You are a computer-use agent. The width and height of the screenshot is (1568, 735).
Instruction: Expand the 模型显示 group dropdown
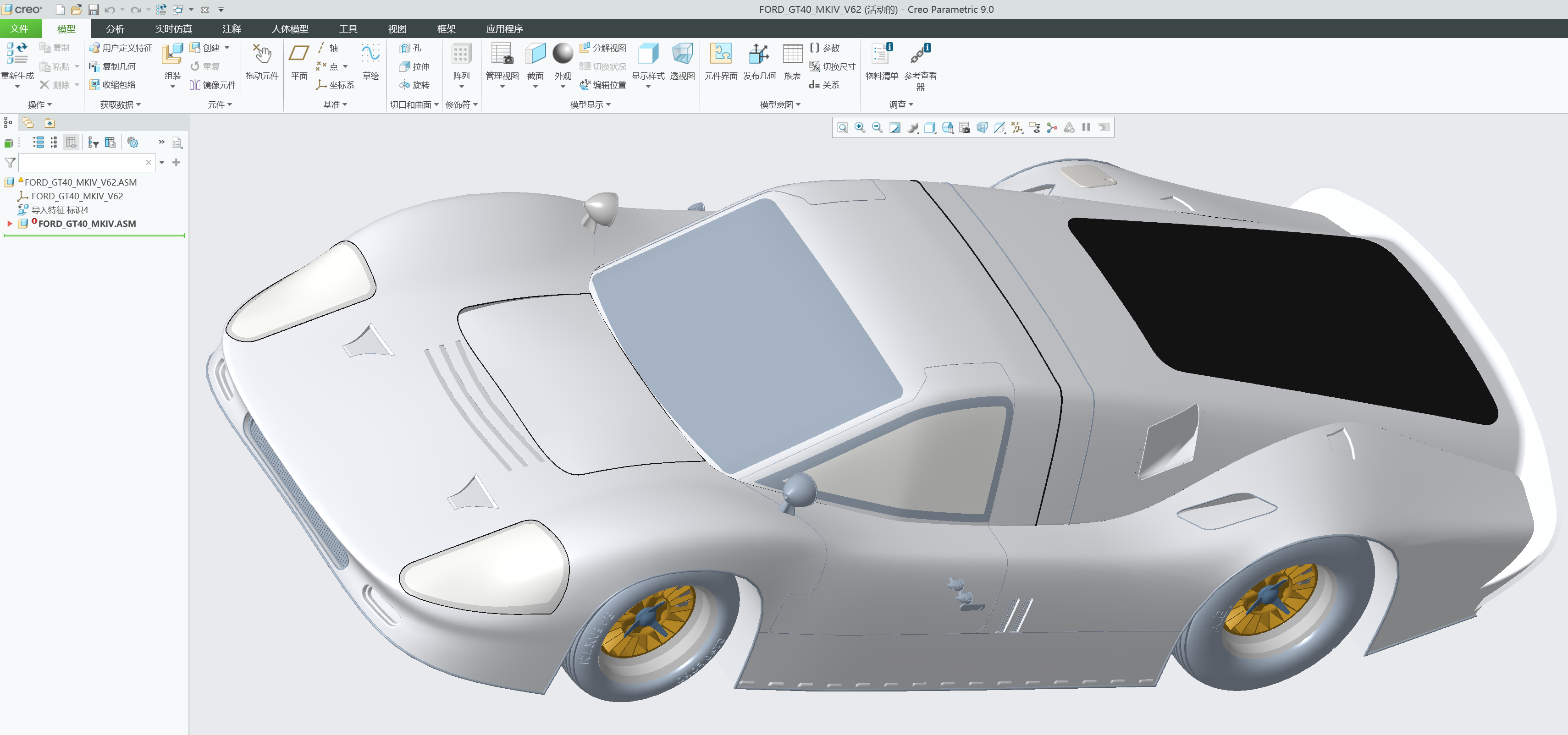point(591,104)
